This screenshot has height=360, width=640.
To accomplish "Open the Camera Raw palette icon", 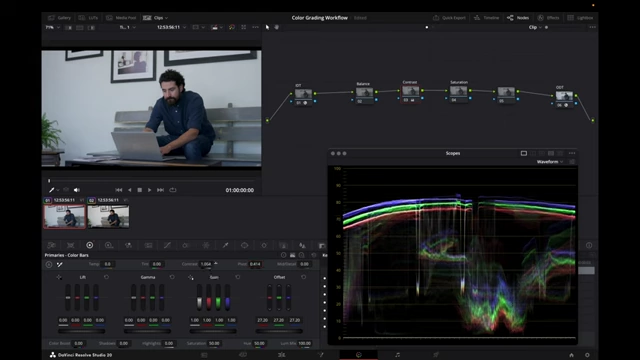I will (x=51, y=245).
